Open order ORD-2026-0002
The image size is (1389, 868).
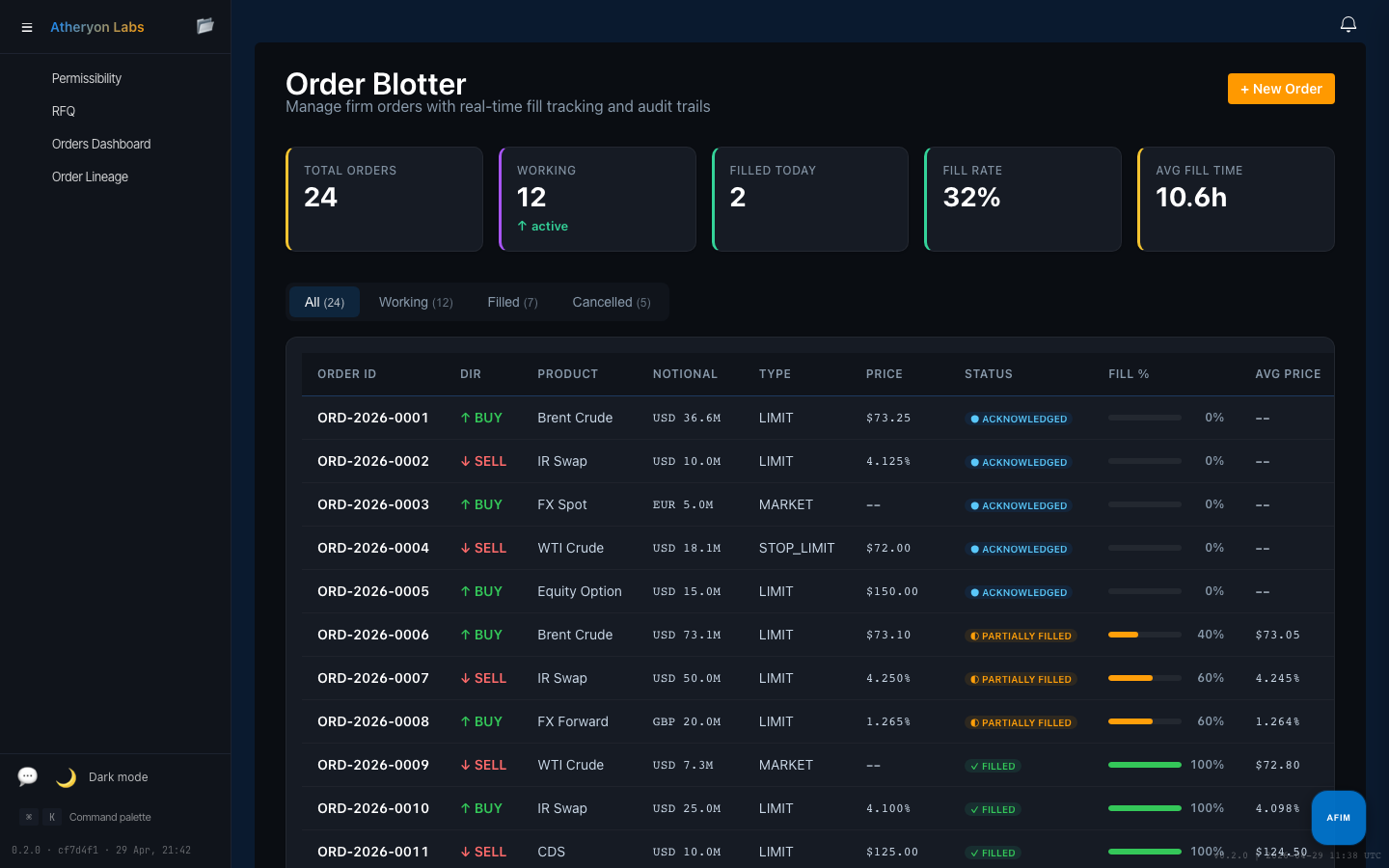pos(373,461)
